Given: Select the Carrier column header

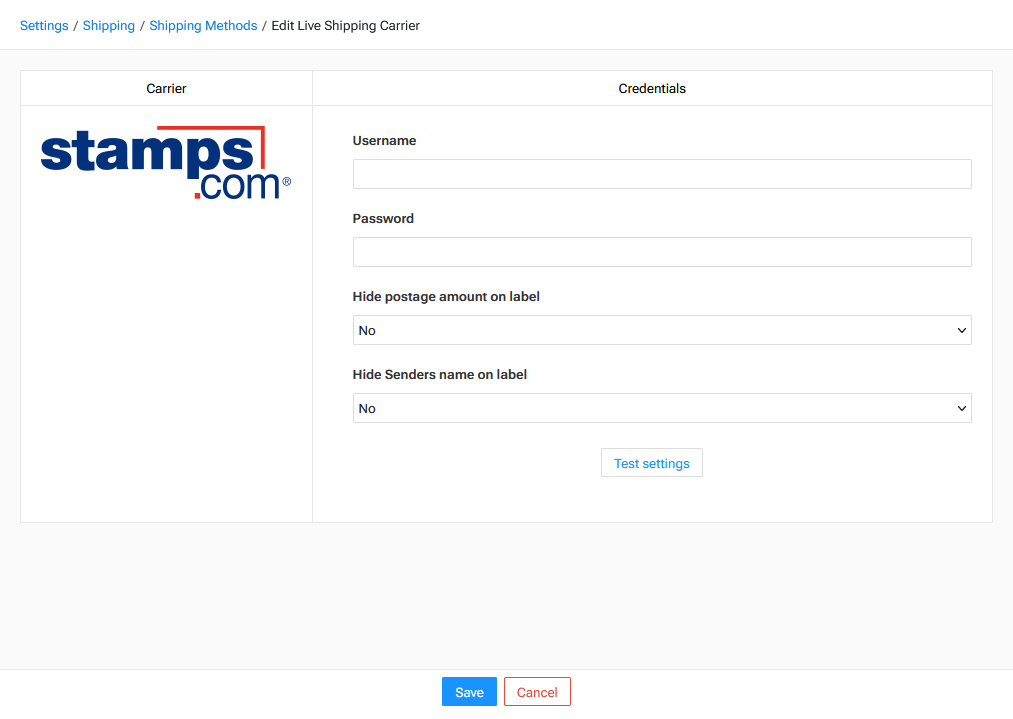Looking at the screenshot, I should 166,88.
